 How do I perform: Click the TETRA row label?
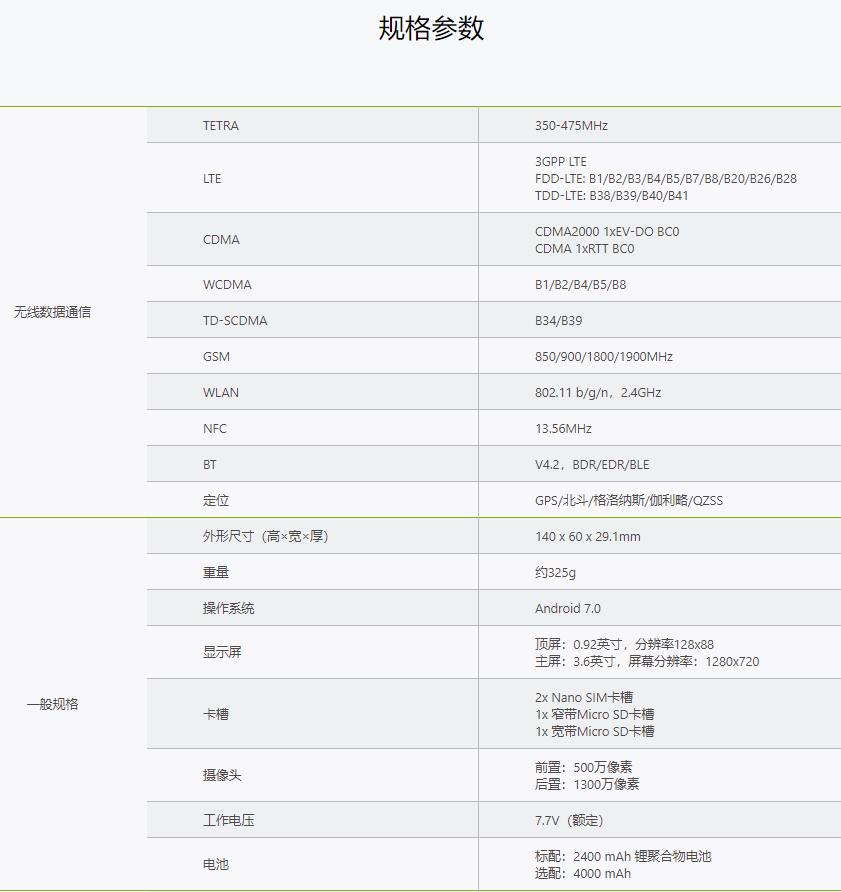tap(220, 126)
